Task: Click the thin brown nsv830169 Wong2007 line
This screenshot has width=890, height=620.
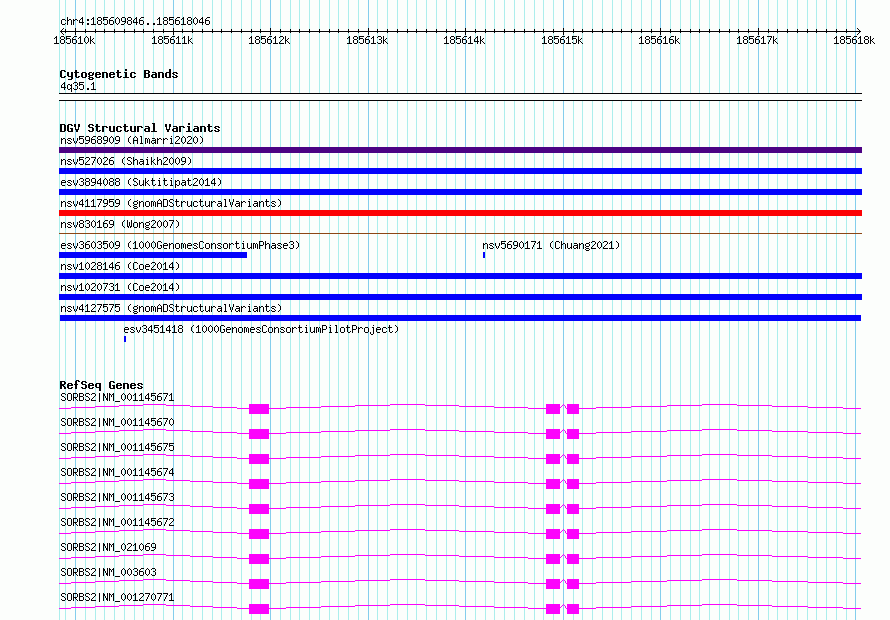Action: (460, 233)
